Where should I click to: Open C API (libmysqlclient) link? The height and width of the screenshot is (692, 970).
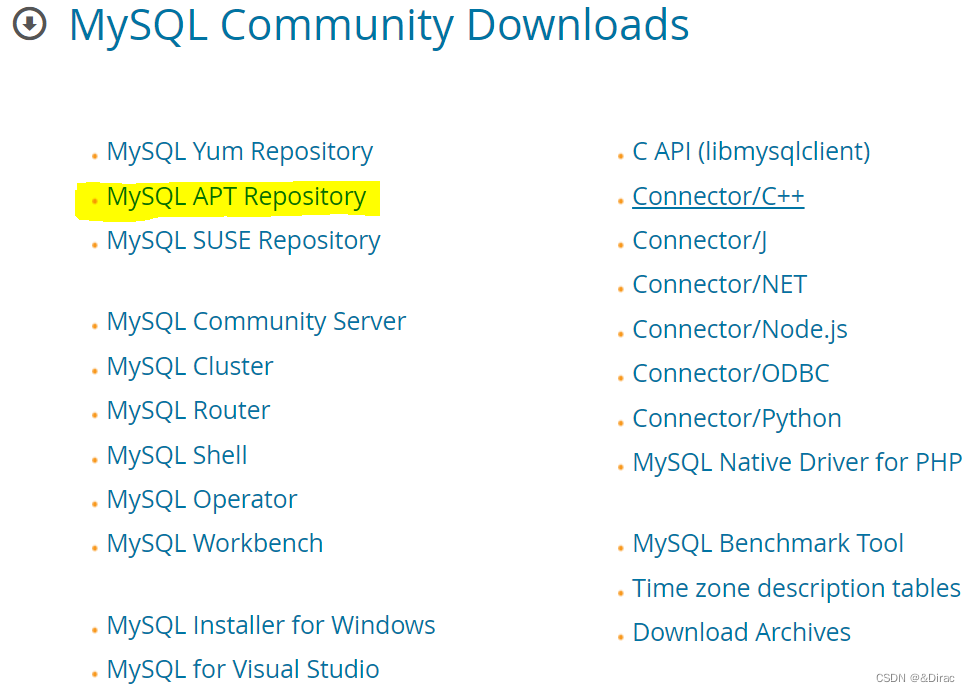pos(751,152)
